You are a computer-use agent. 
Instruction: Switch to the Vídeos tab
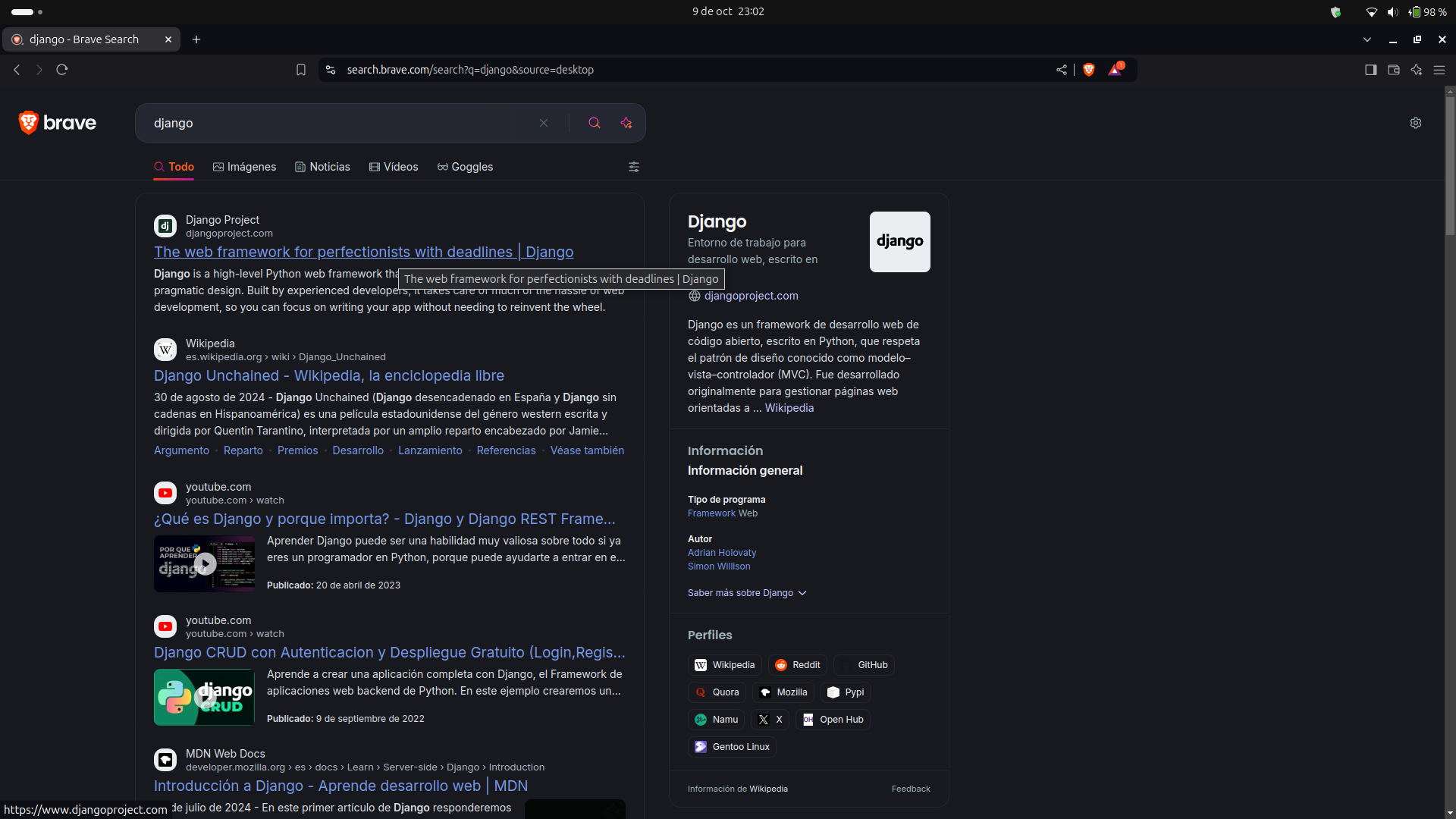(x=394, y=167)
